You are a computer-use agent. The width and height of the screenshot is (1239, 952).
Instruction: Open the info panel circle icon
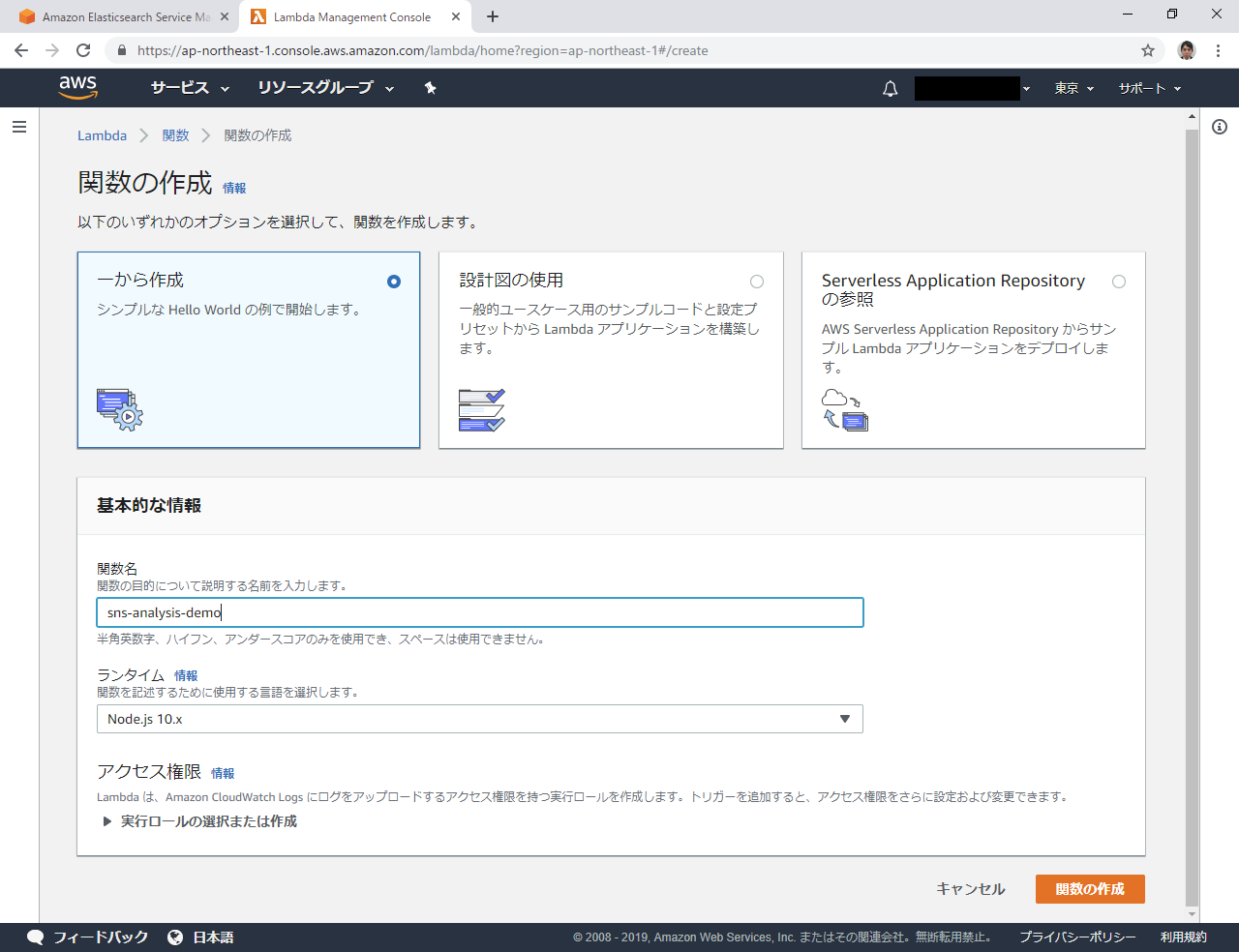pos(1220,127)
